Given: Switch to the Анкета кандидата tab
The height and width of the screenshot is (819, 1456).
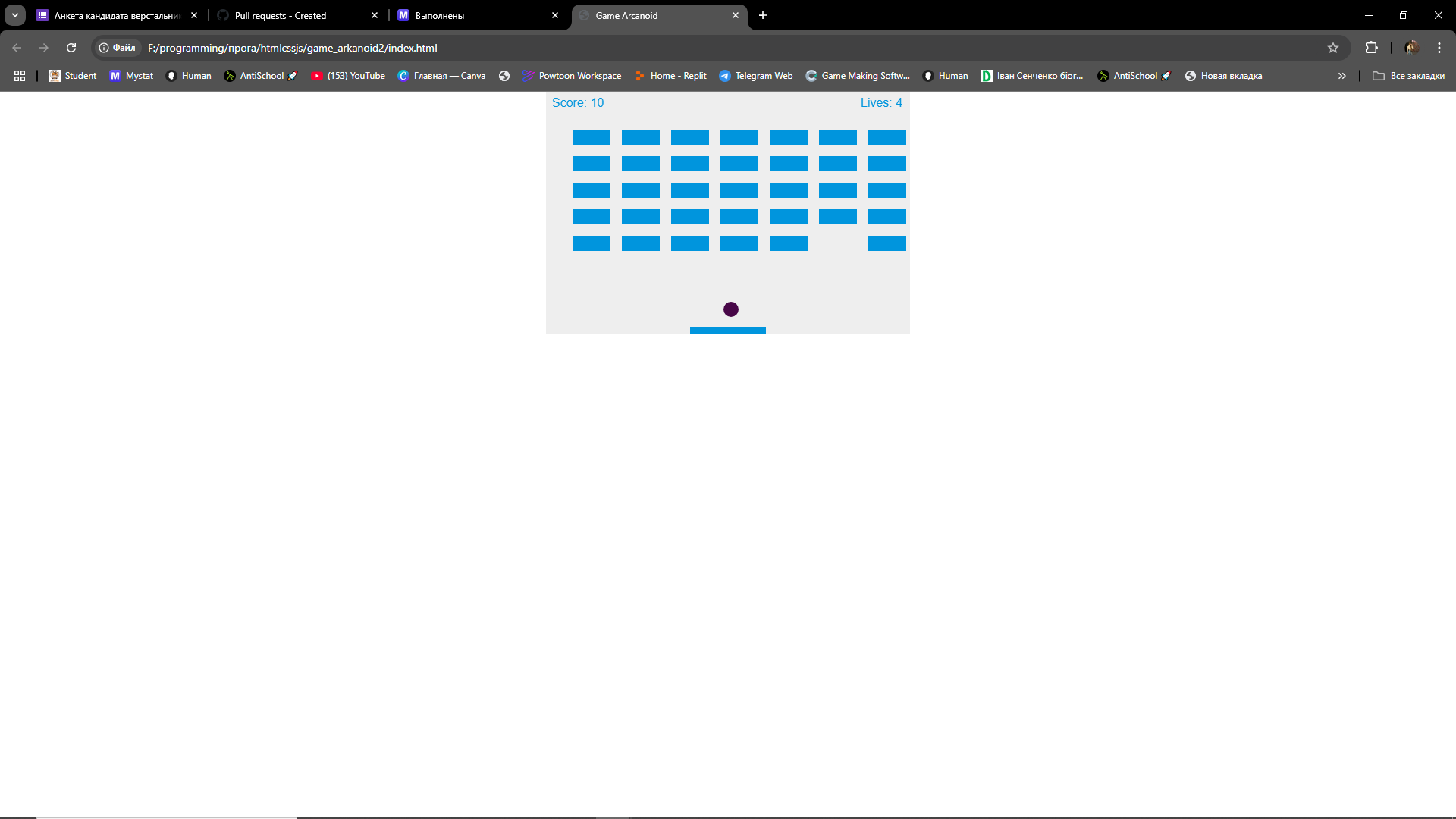Looking at the screenshot, I should 118,15.
